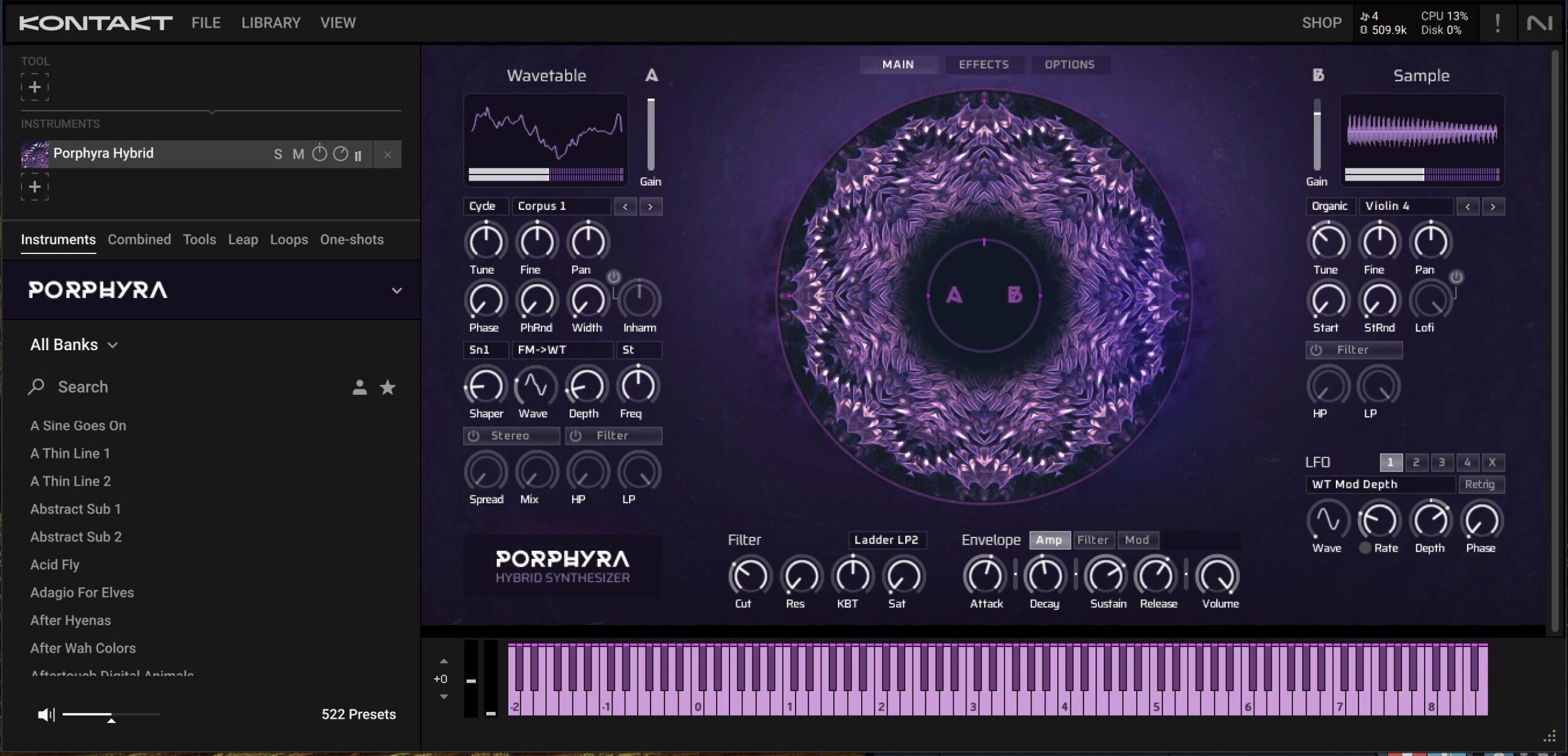Open the LIBRARY menu
The width and height of the screenshot is (1568, 756).
click(x=271, y=23)
